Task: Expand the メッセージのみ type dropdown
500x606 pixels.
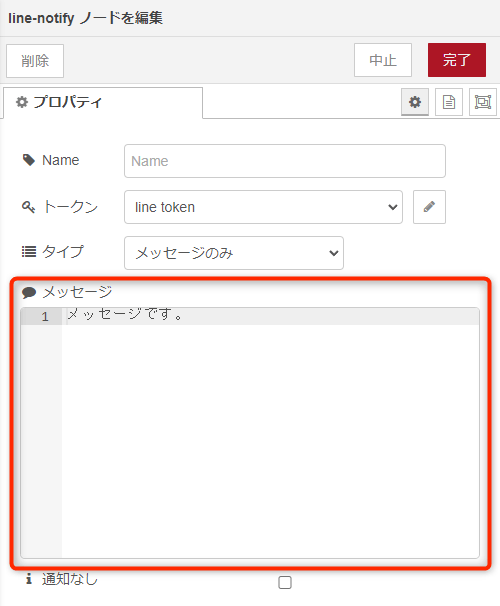Action: 234,253
